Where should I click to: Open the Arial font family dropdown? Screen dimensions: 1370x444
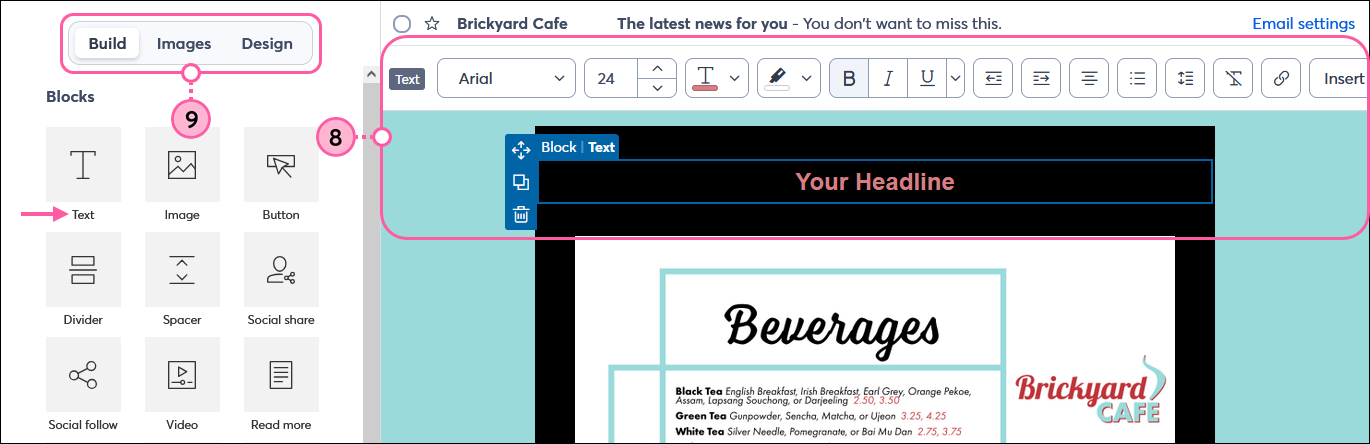(x=506, y=78)
